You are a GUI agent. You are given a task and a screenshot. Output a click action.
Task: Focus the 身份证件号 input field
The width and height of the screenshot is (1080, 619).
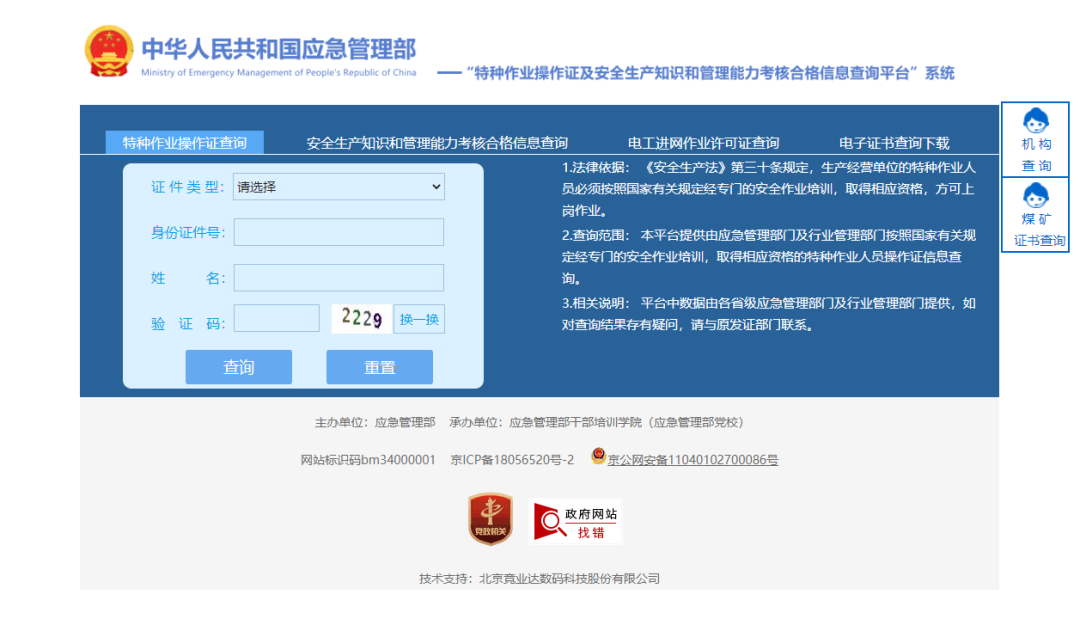tap(338, 232)
